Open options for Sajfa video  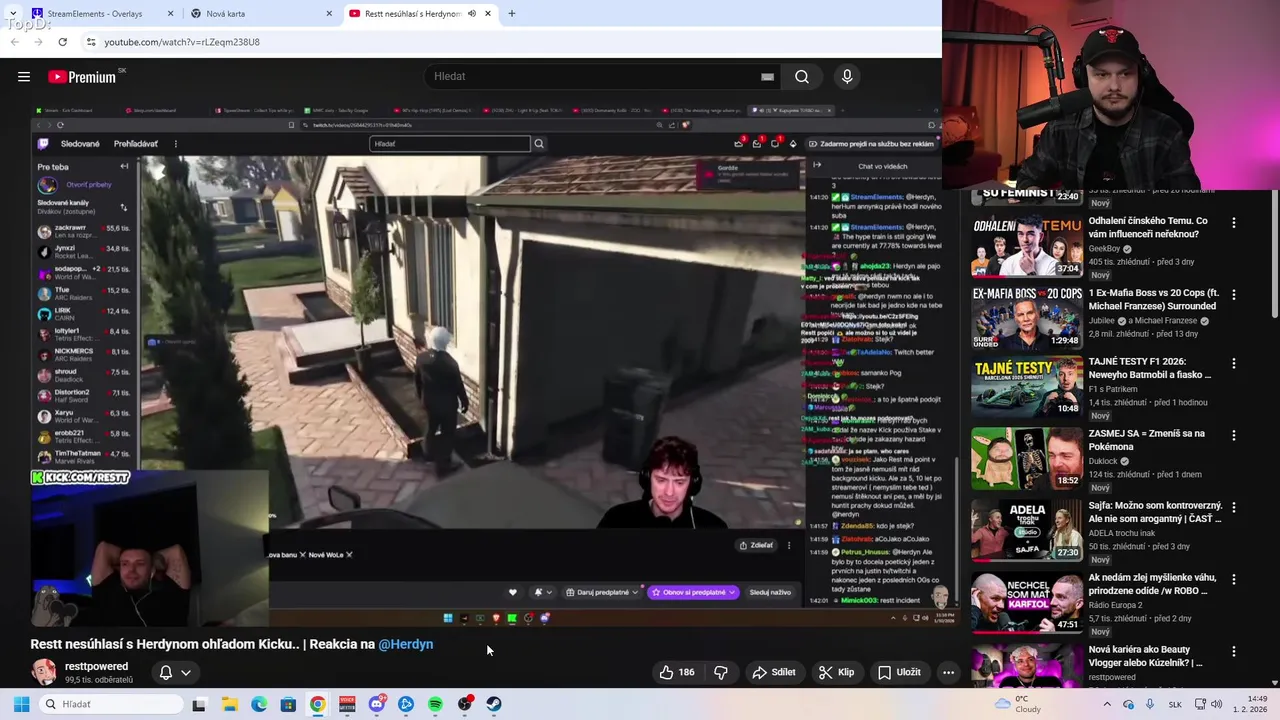point(1233,507)
